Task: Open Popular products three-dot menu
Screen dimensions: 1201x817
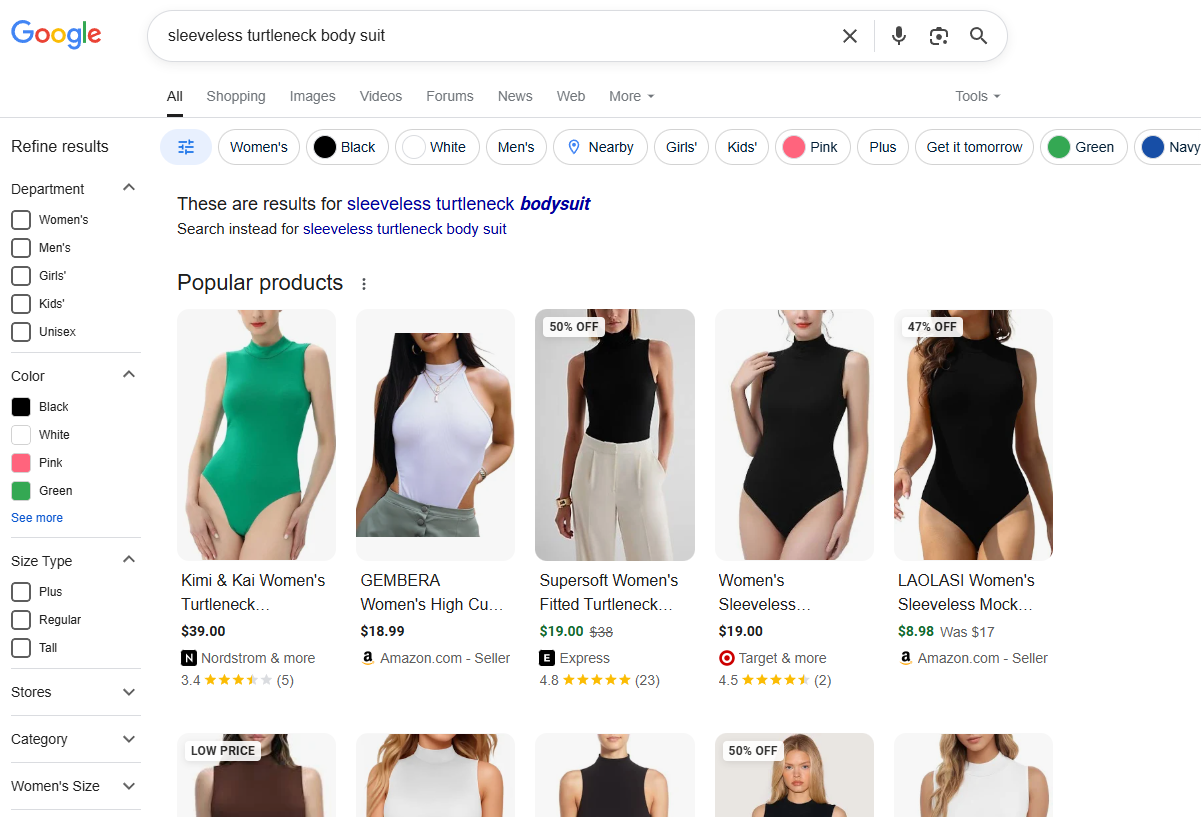Action: 364,284
